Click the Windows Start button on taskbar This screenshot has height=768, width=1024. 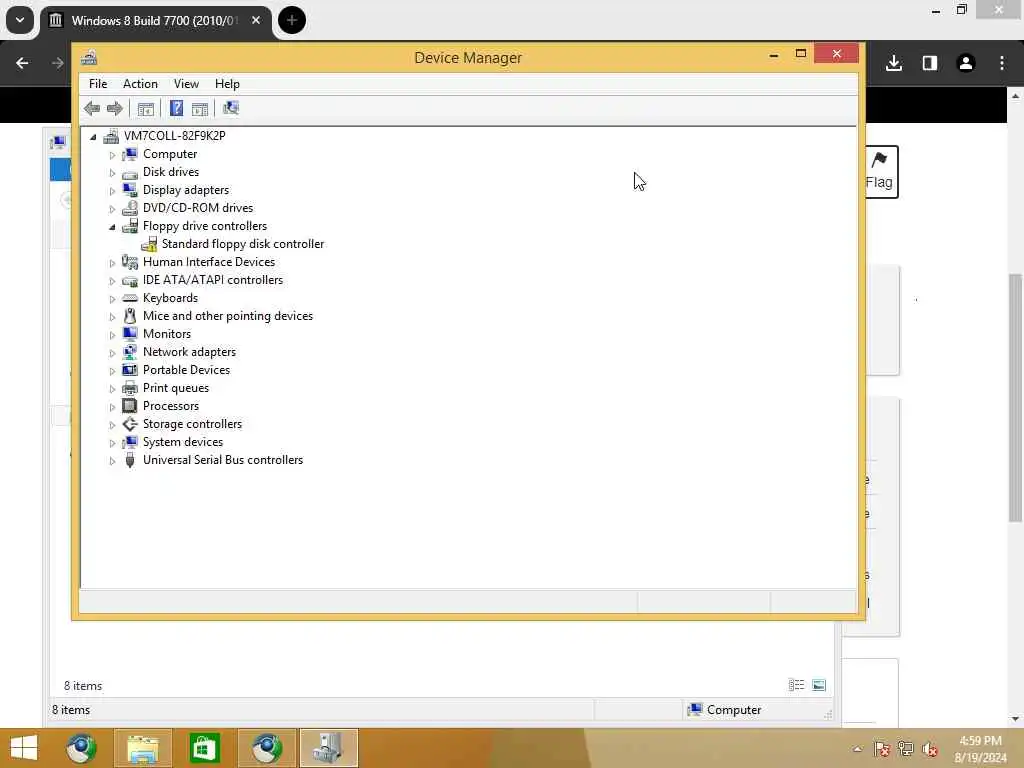[24, 748]
